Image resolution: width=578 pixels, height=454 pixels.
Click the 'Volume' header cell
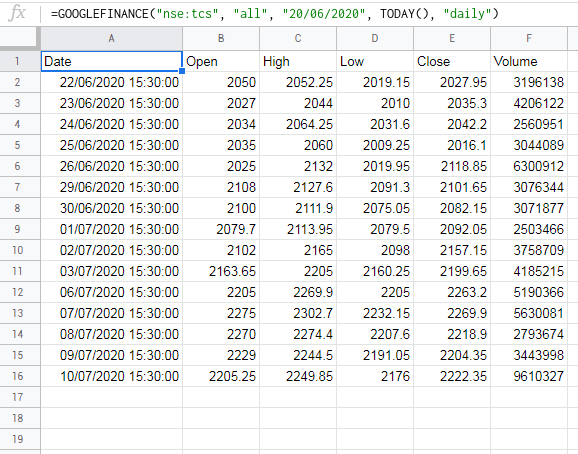click(x=529, y=61)
